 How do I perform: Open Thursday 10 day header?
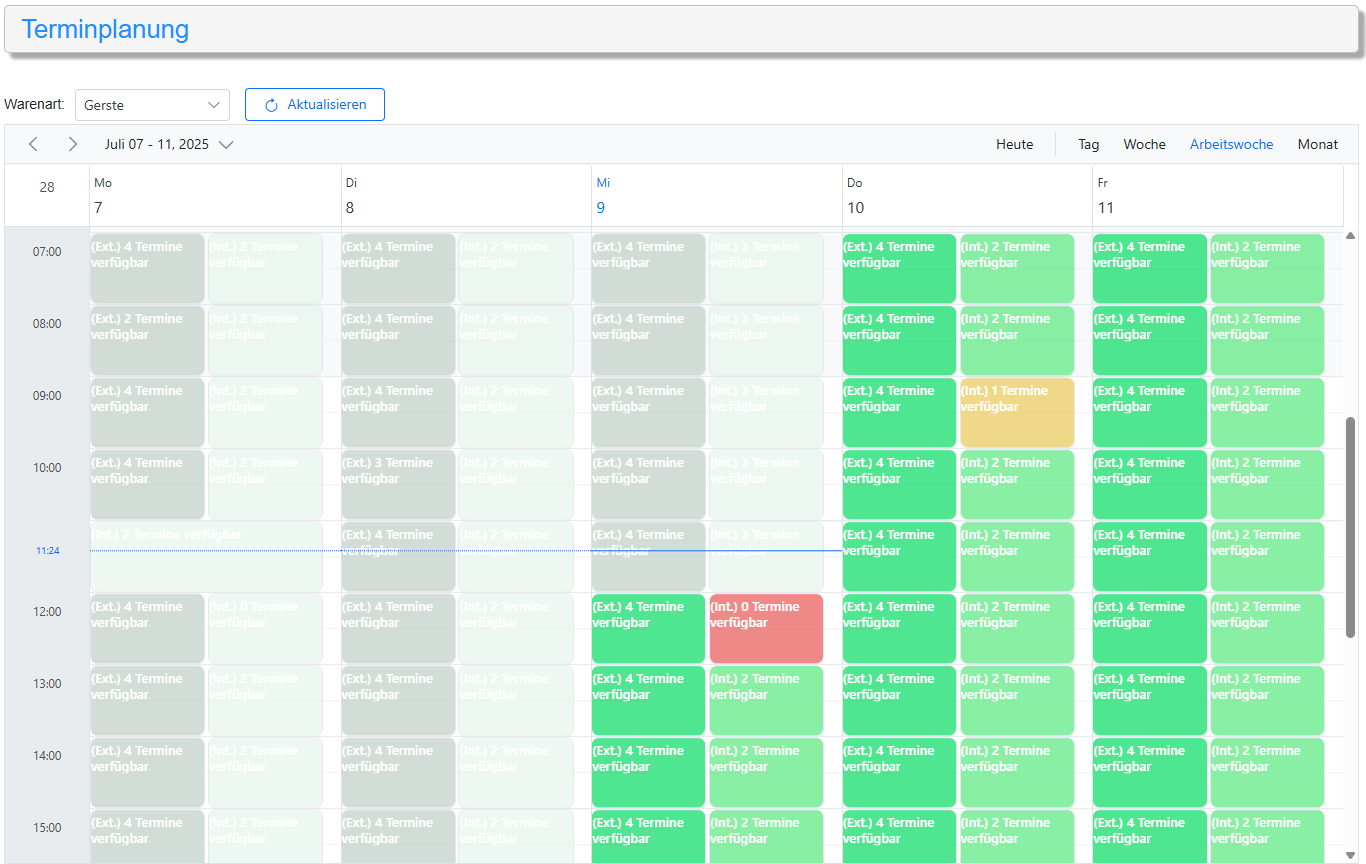coord(967,195)
